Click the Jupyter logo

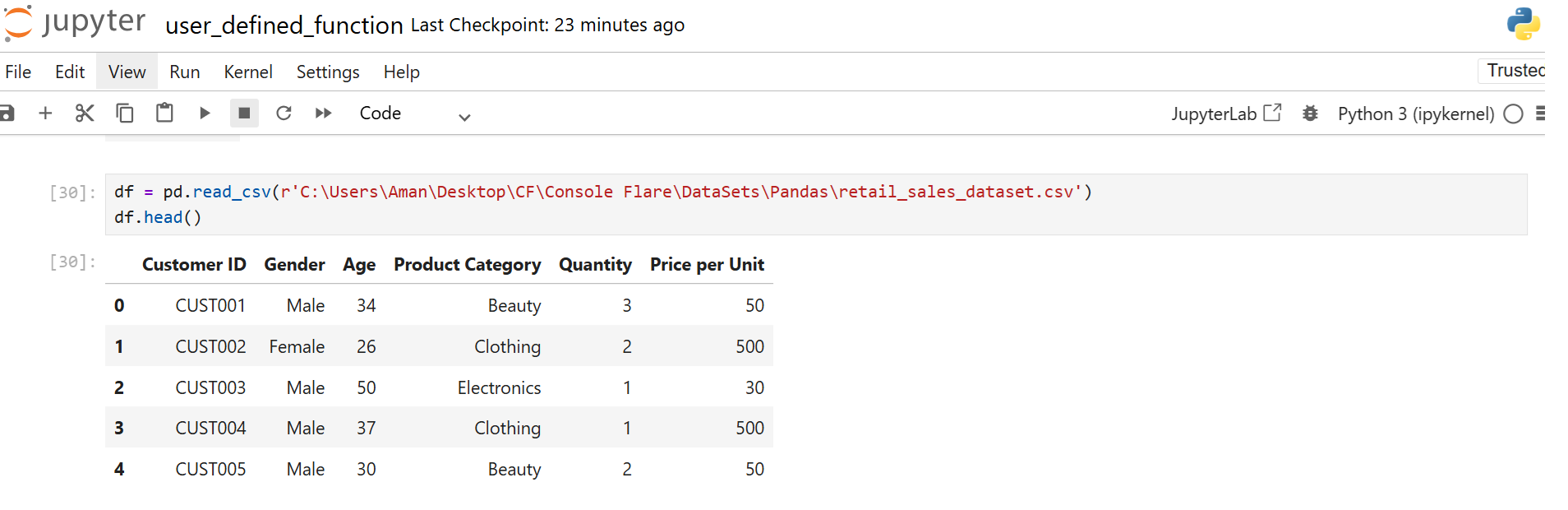tap(75, 23)
